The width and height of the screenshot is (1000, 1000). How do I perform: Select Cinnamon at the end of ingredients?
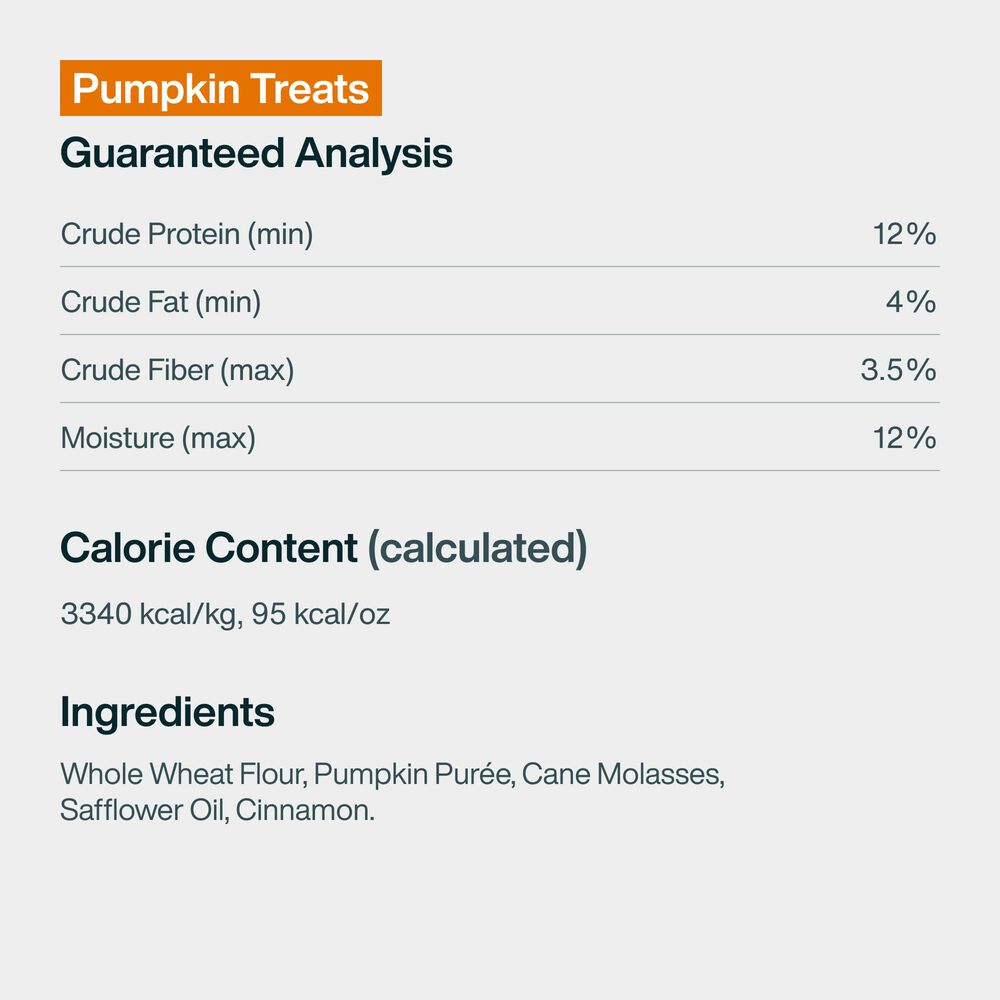(307, 810)
